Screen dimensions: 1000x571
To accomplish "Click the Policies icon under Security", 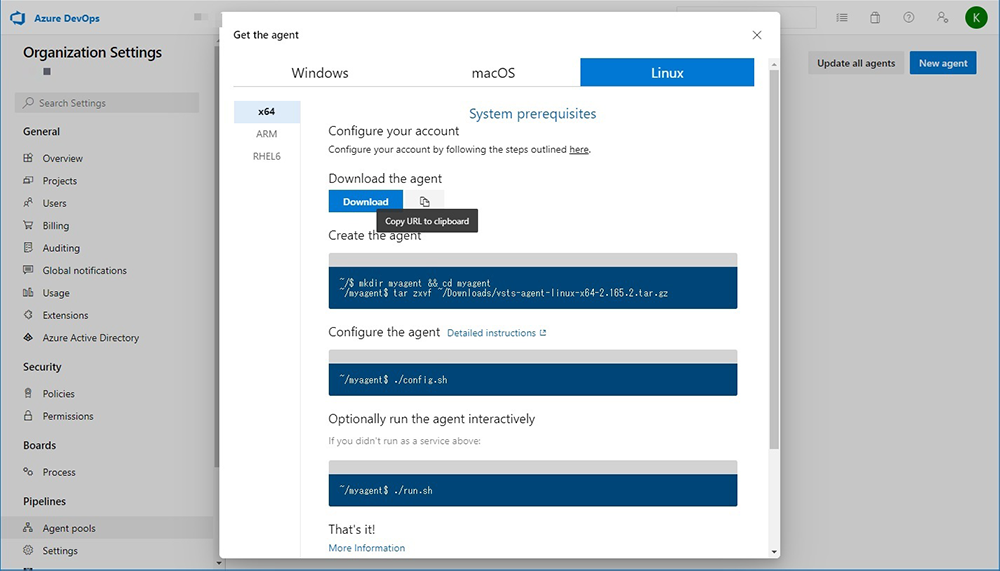I will 28,393.
